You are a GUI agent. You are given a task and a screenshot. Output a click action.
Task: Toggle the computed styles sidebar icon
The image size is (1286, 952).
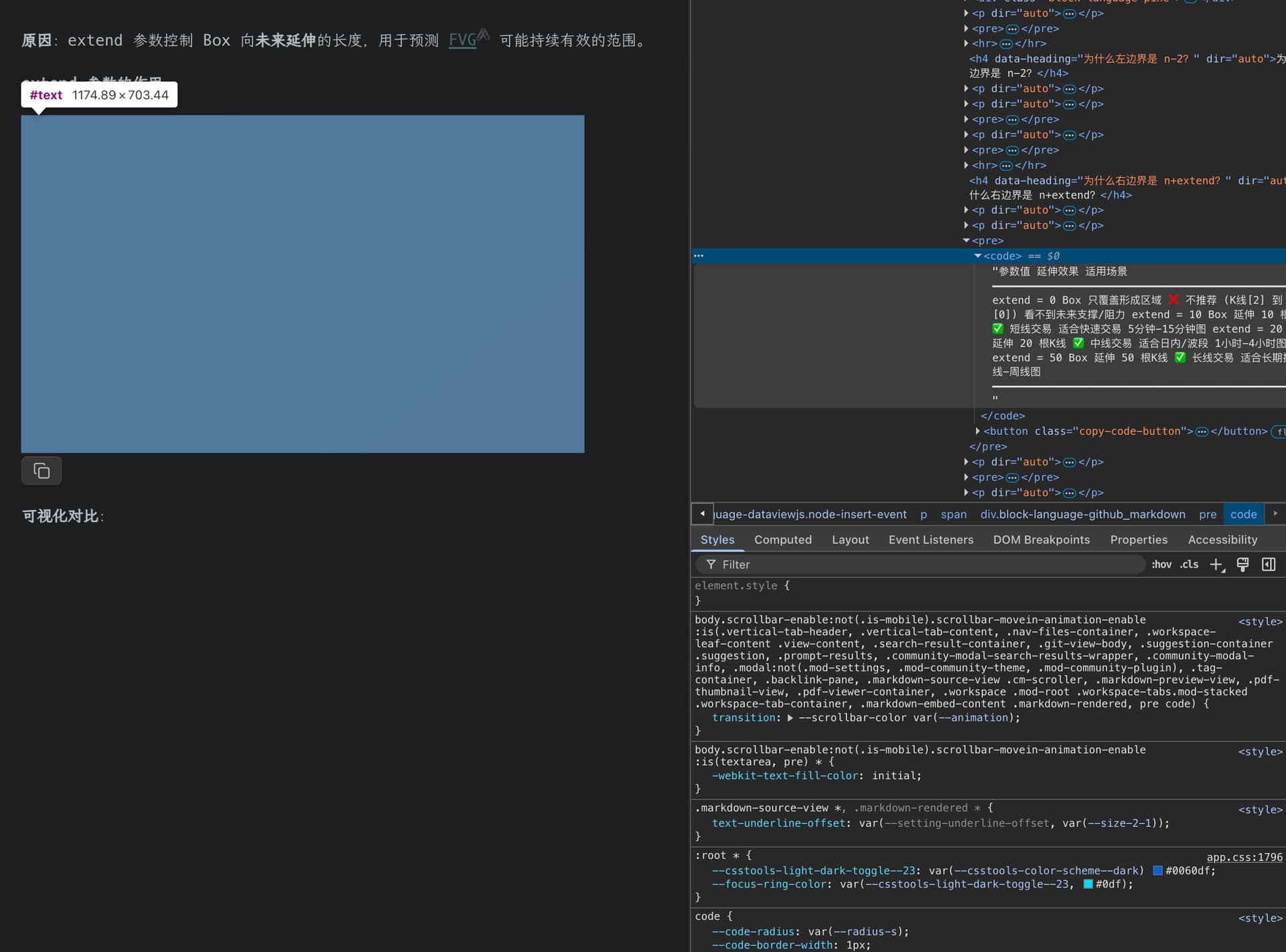1269,565
